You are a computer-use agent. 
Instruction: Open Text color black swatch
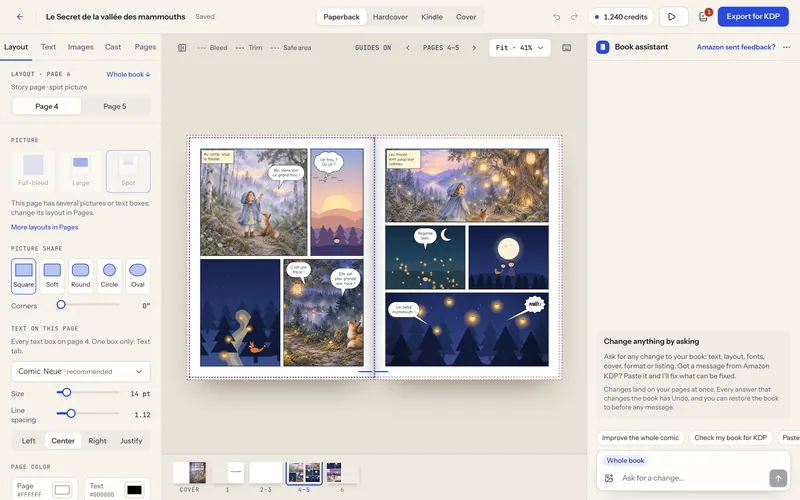click(134, 490)
